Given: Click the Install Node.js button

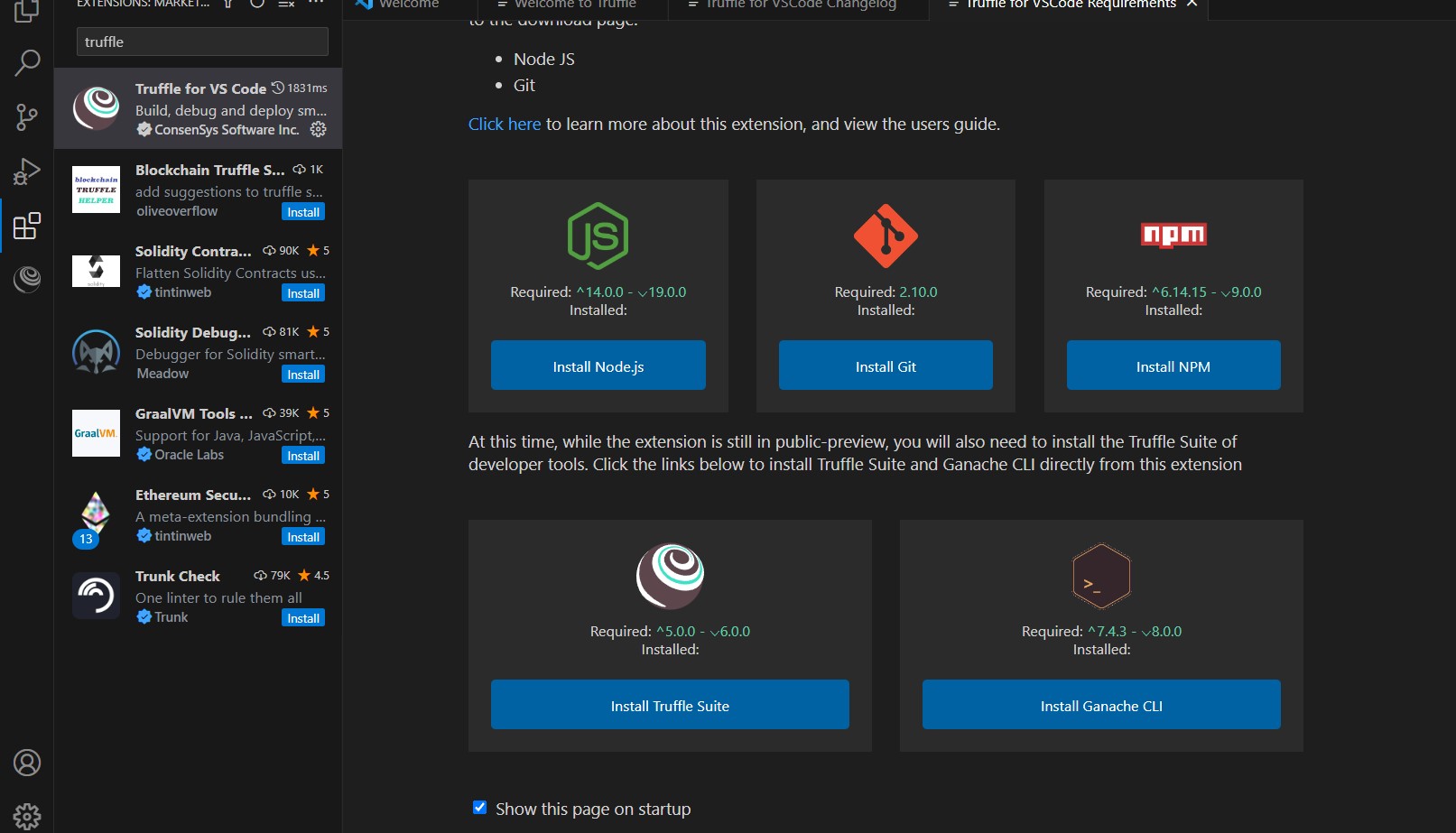Looking at the screenshot, I should point(598,366).
